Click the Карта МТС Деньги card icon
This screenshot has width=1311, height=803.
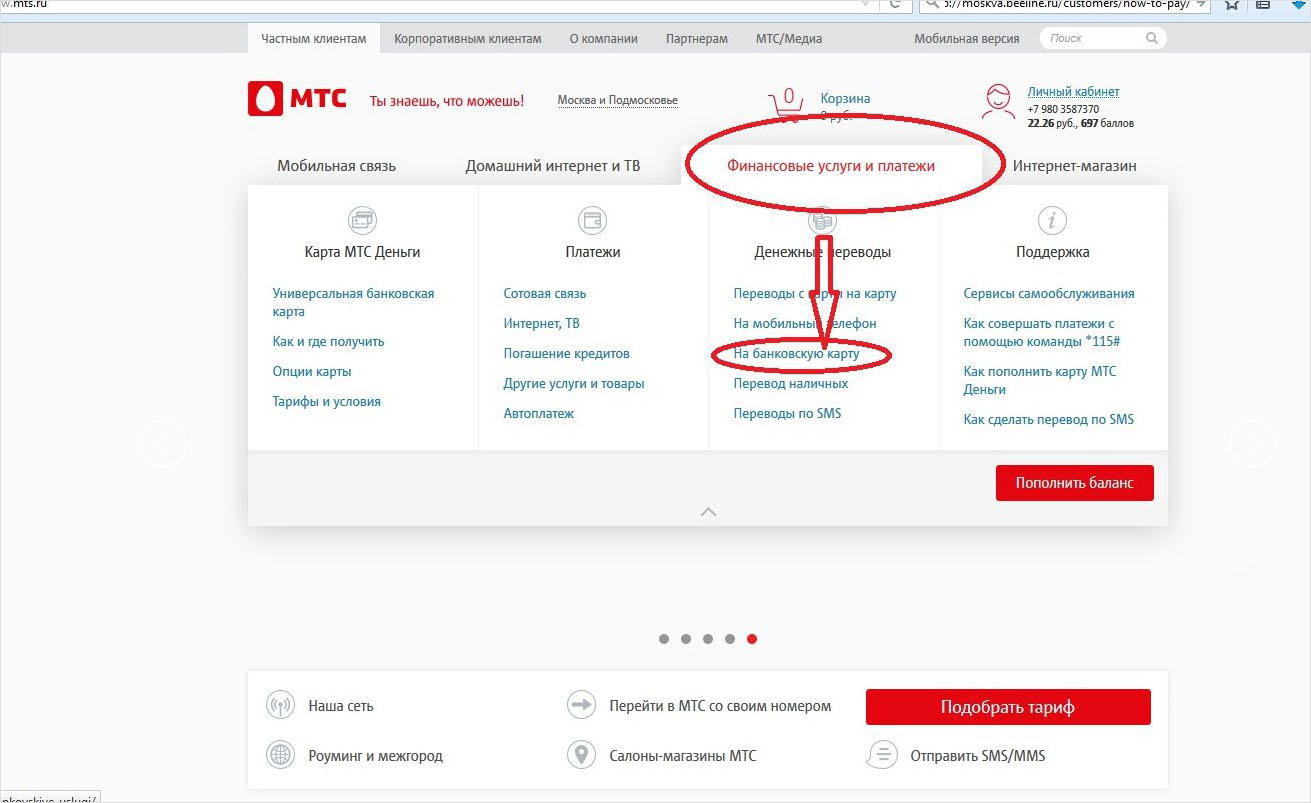click(362, 220)
